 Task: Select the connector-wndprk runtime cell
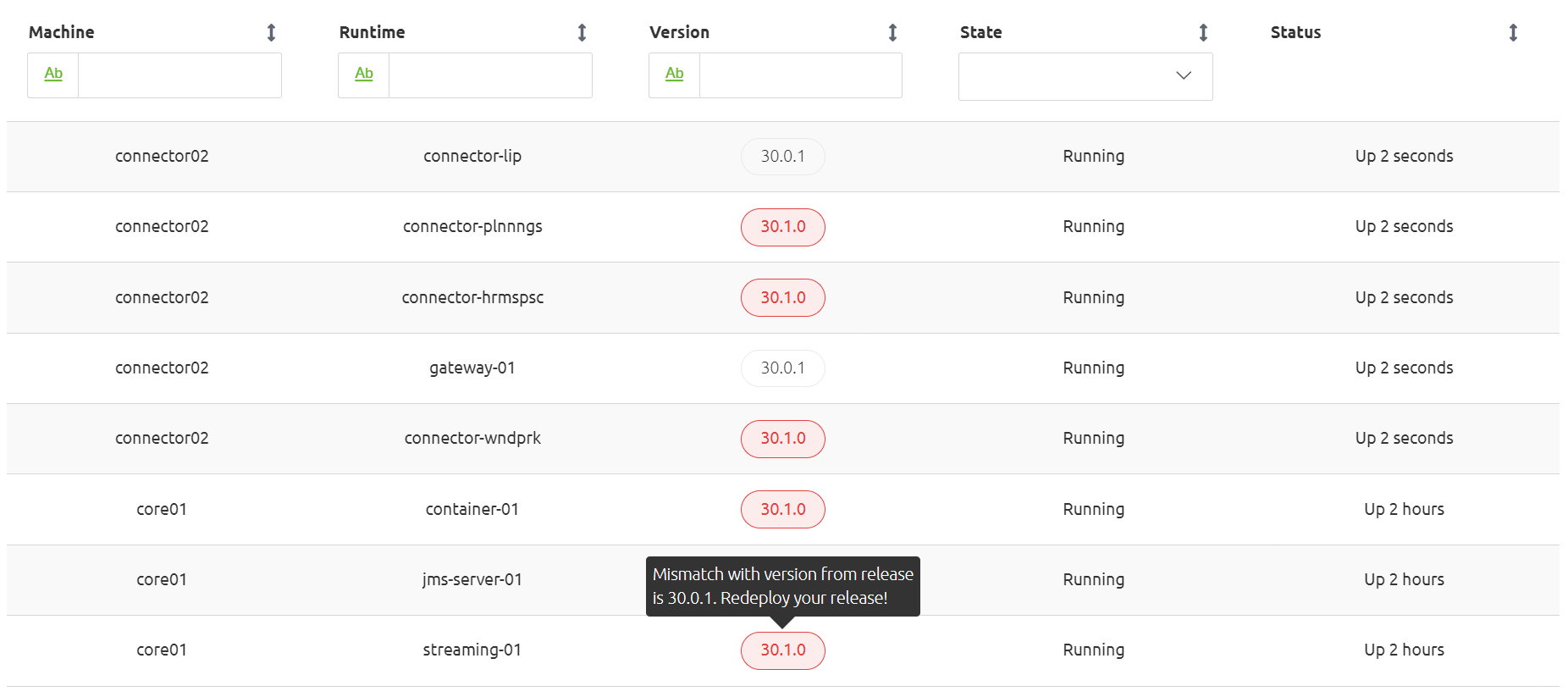[x=472, y=438]
